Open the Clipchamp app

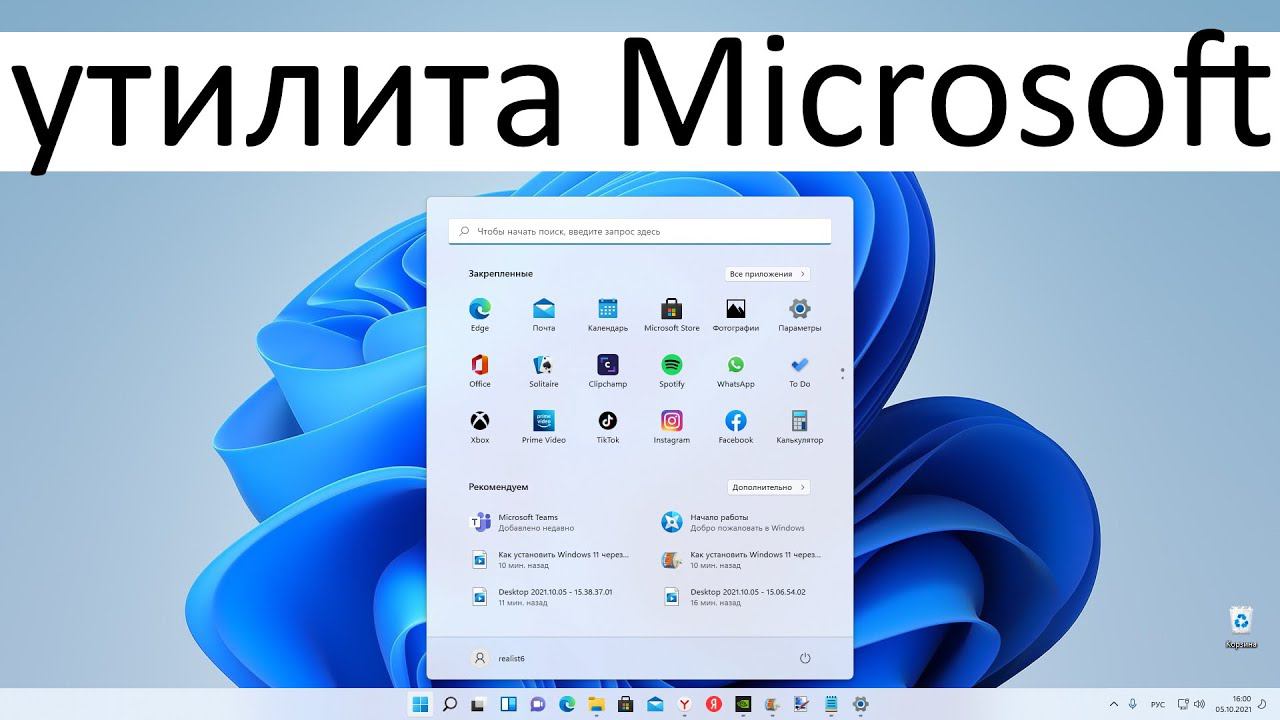608,370
